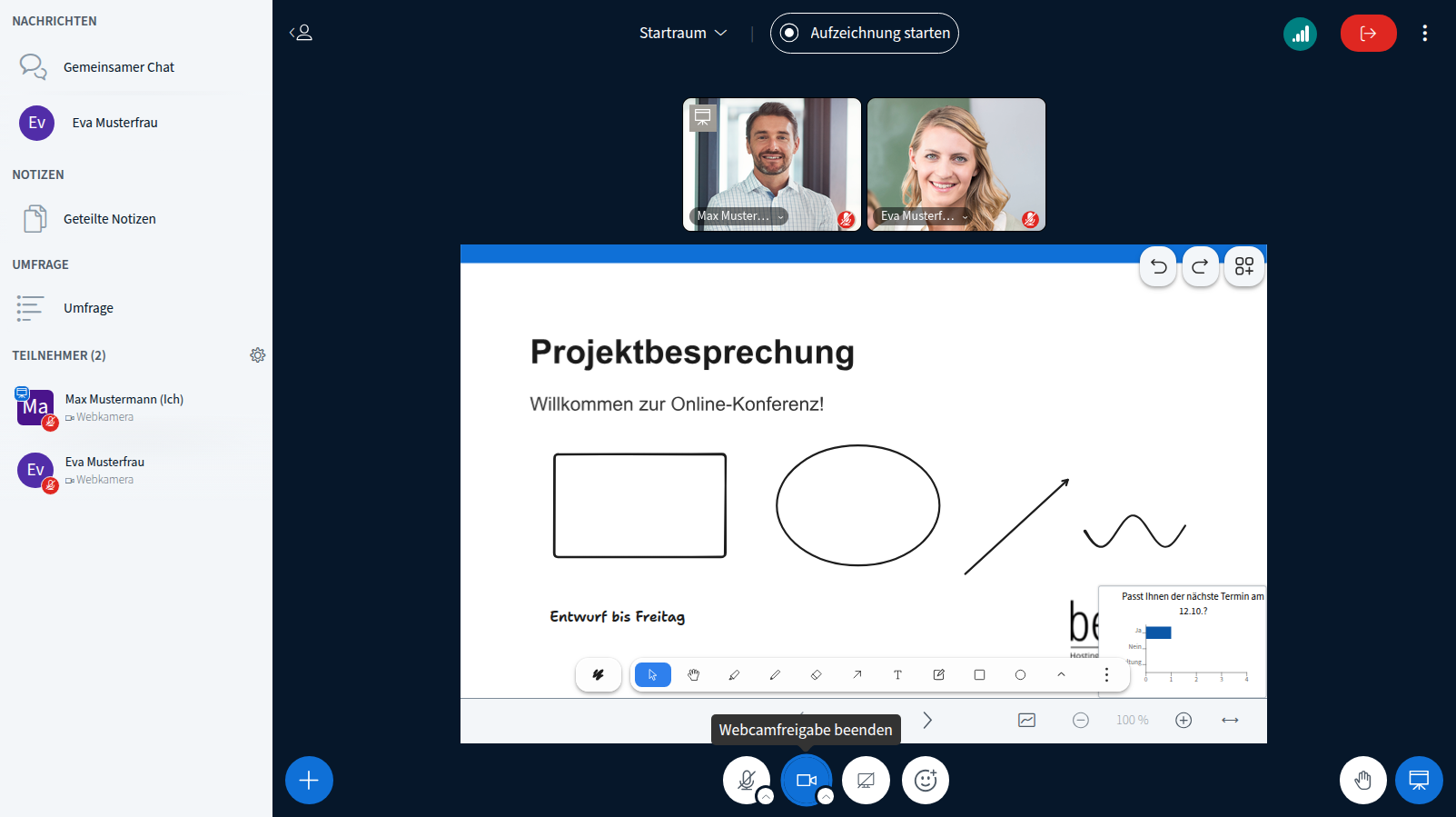Undo last whiteboard action

click(1158, 266)
